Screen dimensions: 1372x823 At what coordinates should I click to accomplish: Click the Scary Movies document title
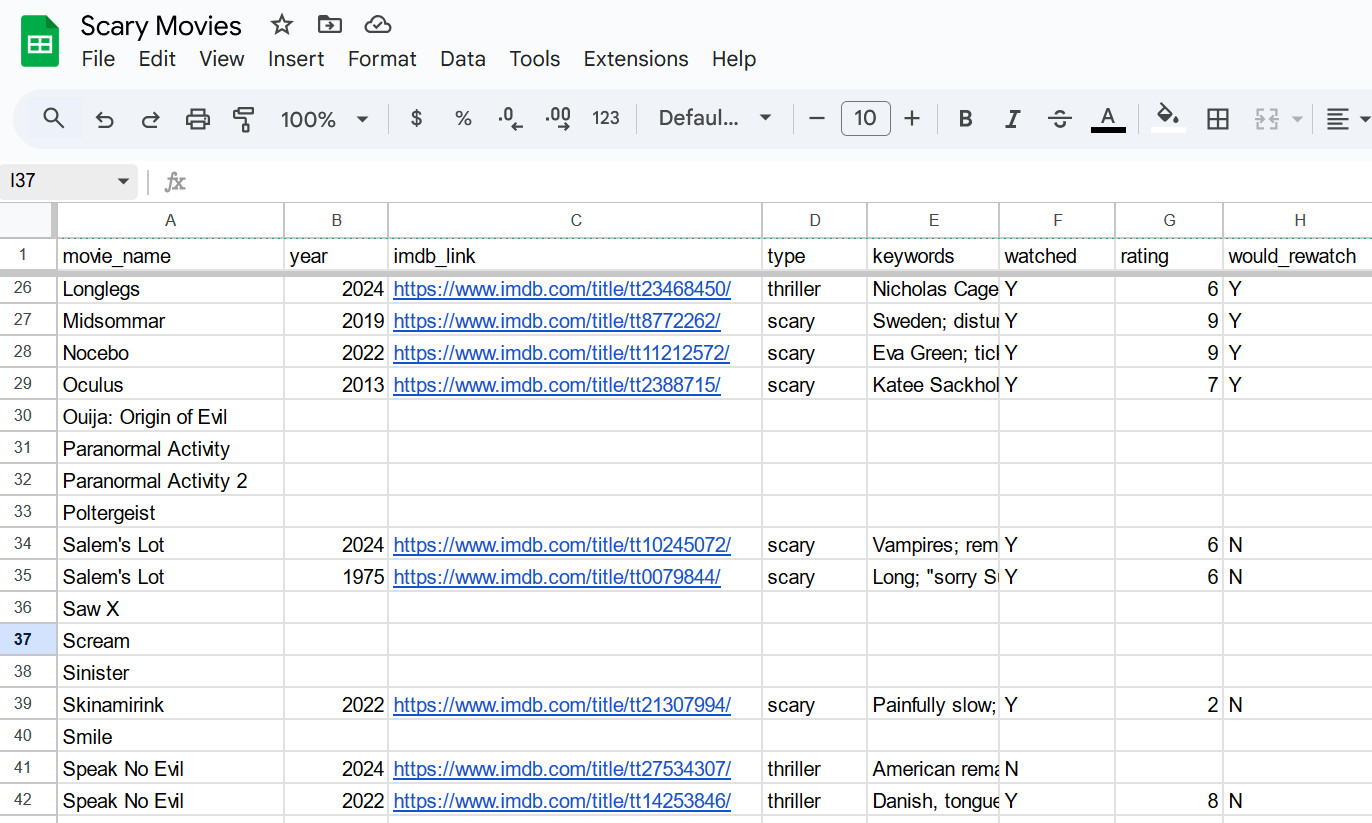[161, 25]
